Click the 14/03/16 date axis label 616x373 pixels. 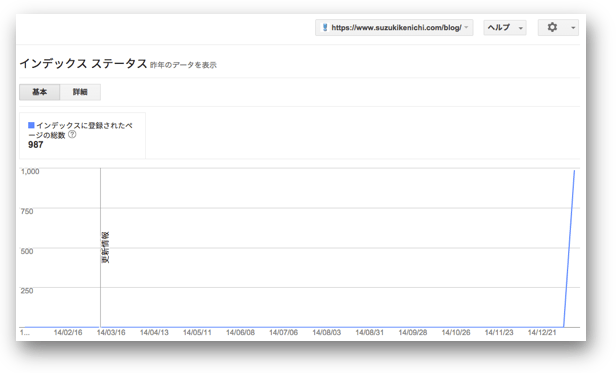111,333
